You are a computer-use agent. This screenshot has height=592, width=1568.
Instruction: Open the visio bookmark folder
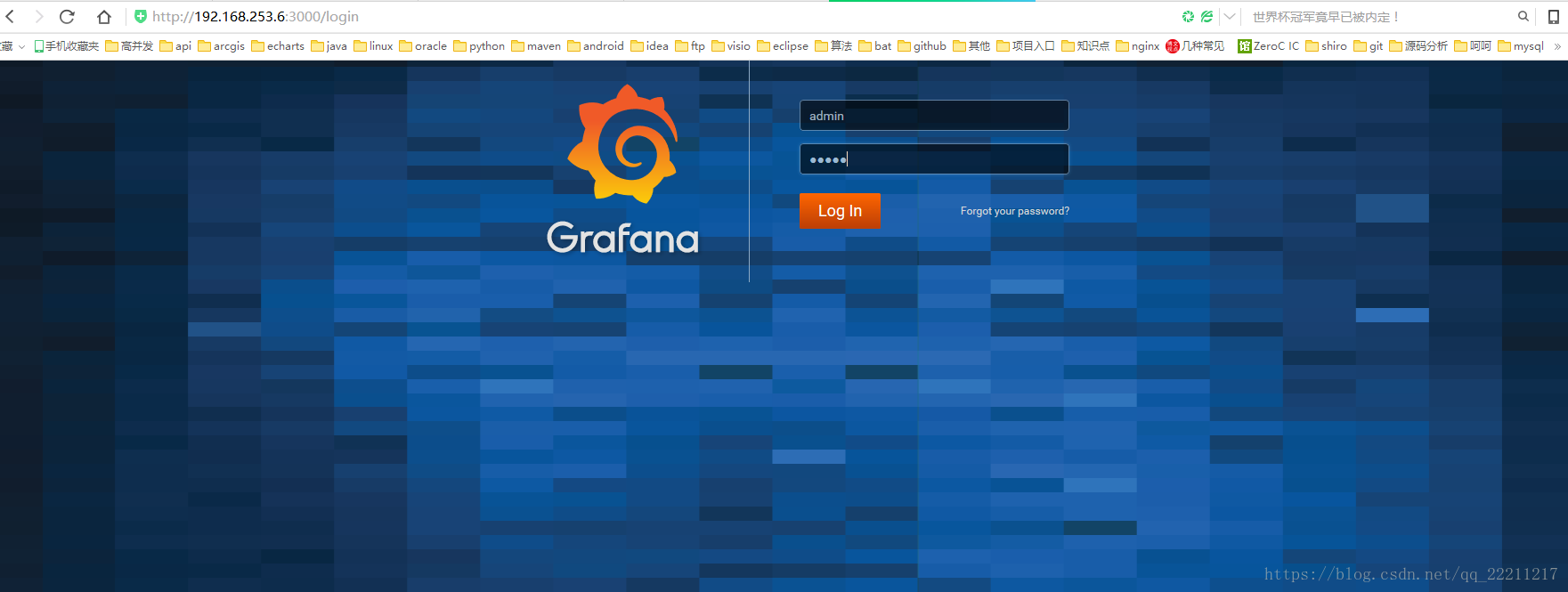click(x=731, y=46)
